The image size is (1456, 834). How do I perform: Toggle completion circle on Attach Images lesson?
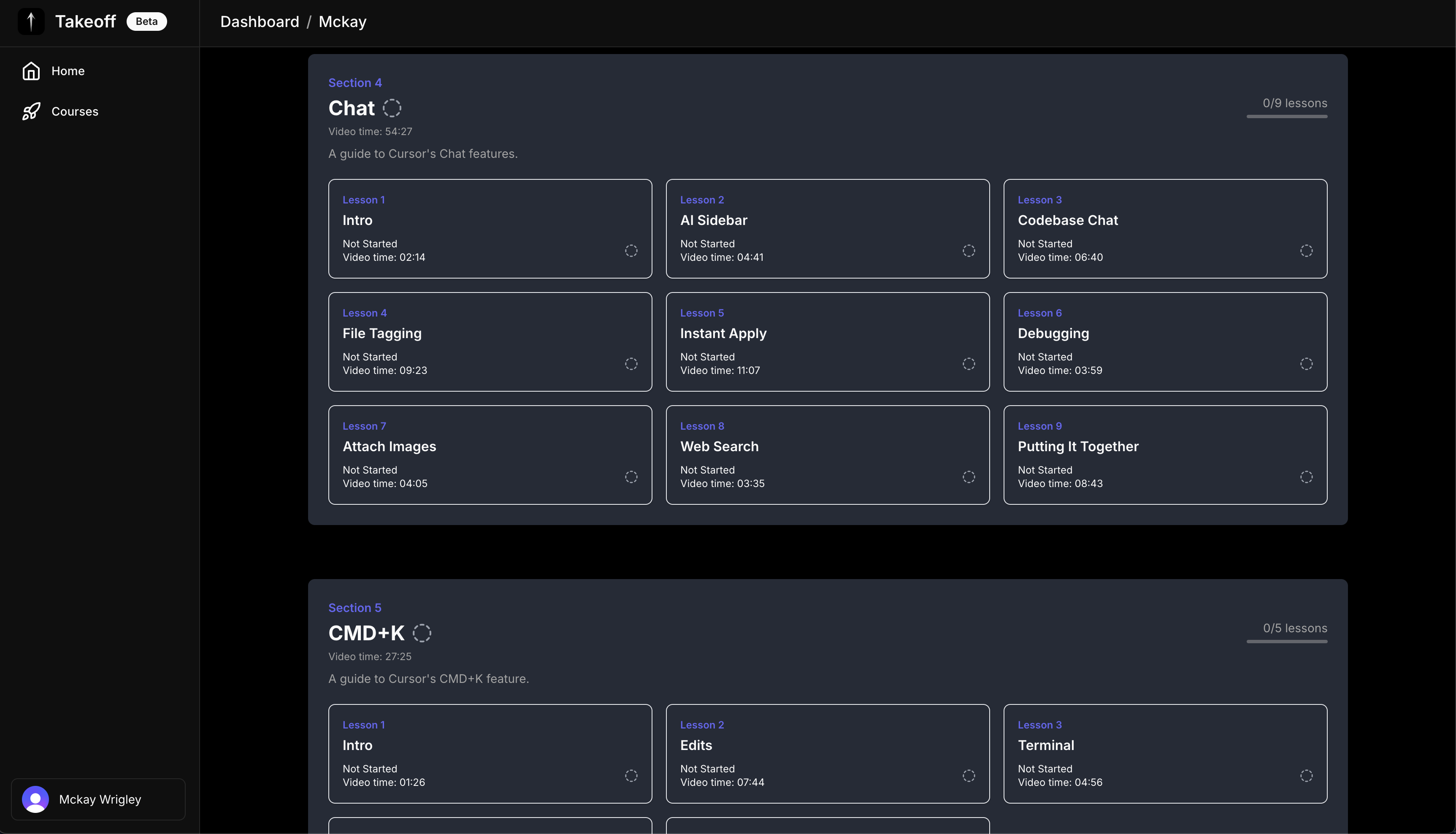[x=631, y=477]
